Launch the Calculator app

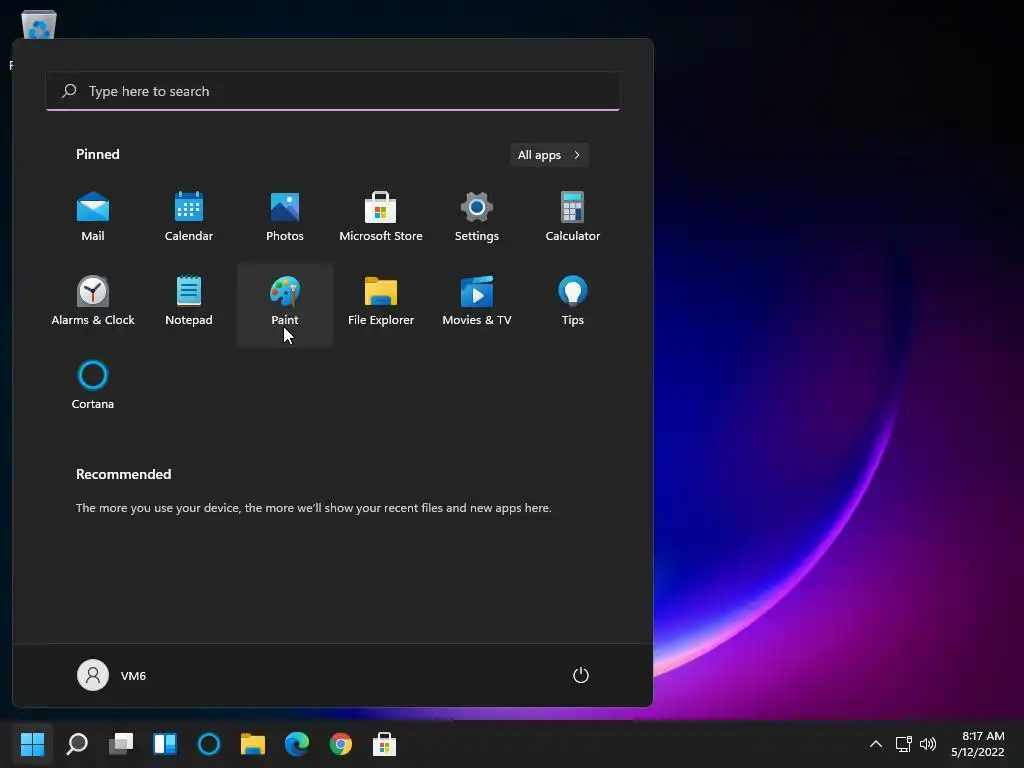tap(573, 217)
